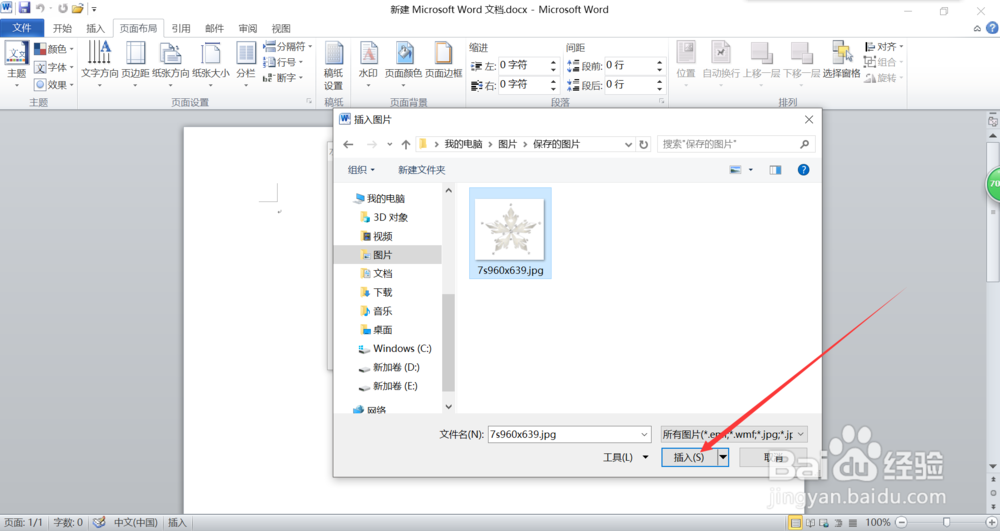Open Columns options

point(246,64)
